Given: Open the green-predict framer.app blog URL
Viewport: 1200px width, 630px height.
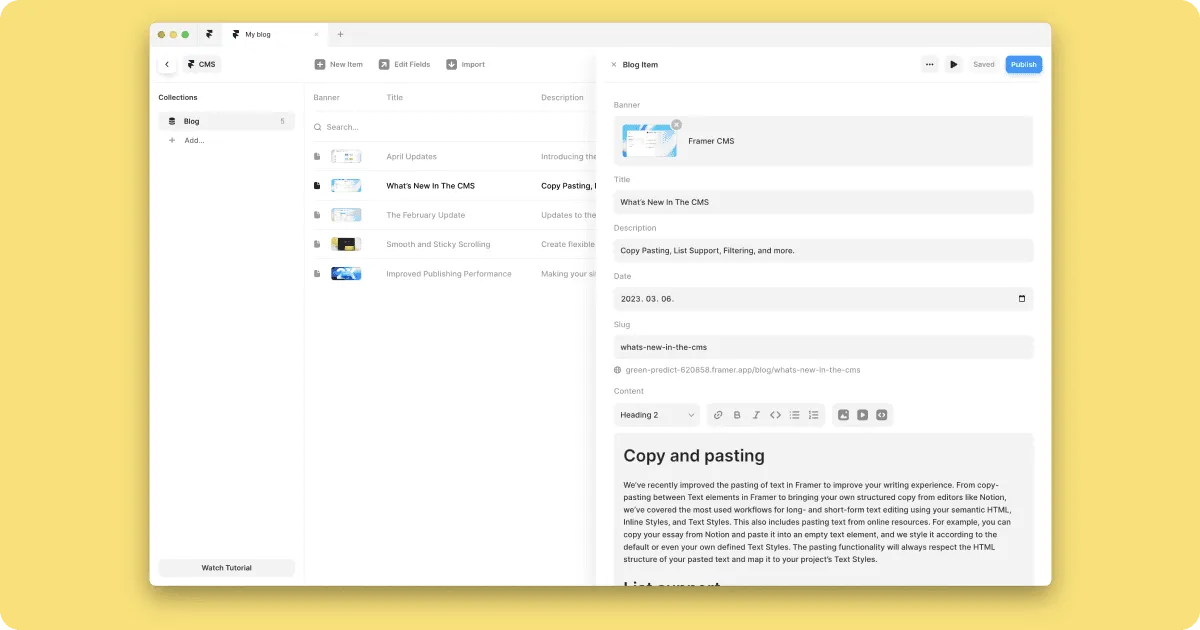Looking at the screenshot, I should pos(743,370).
